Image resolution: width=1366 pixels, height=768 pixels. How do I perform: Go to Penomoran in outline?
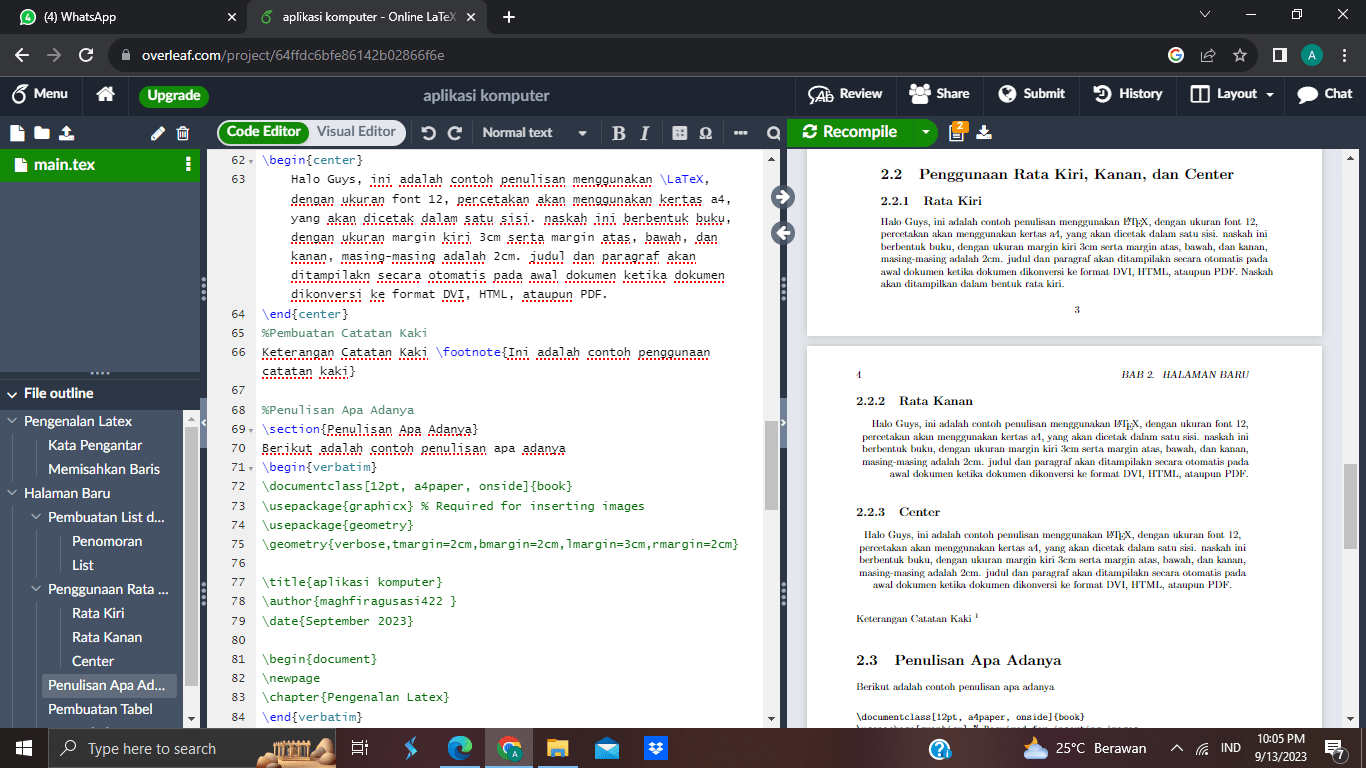[107, 541]
